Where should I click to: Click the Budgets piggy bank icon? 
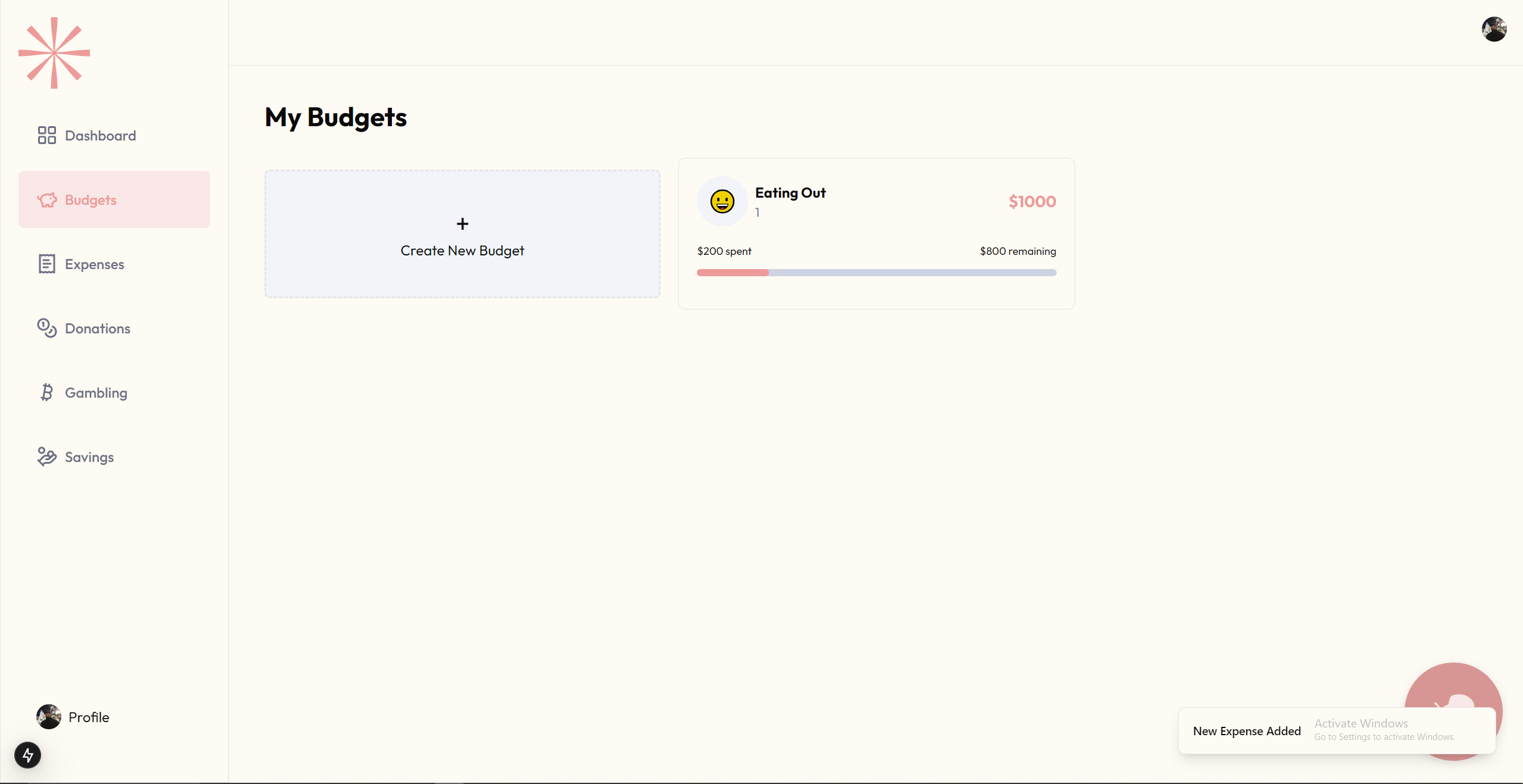47,200
